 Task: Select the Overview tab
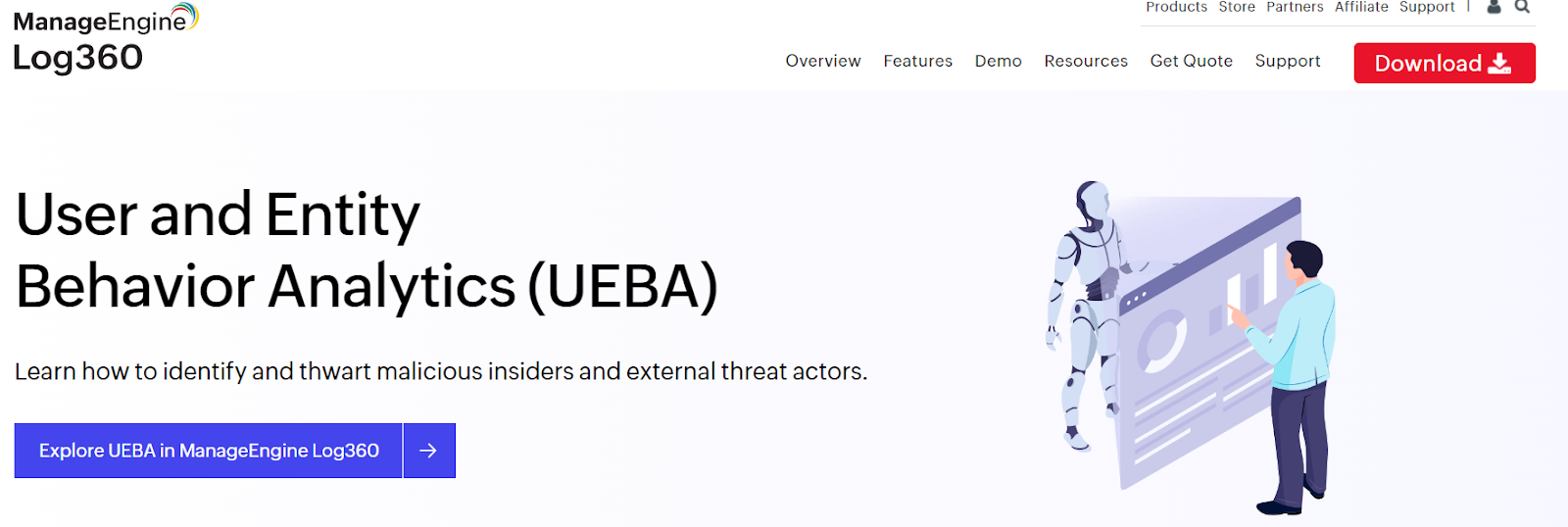[x=823, y=61]
